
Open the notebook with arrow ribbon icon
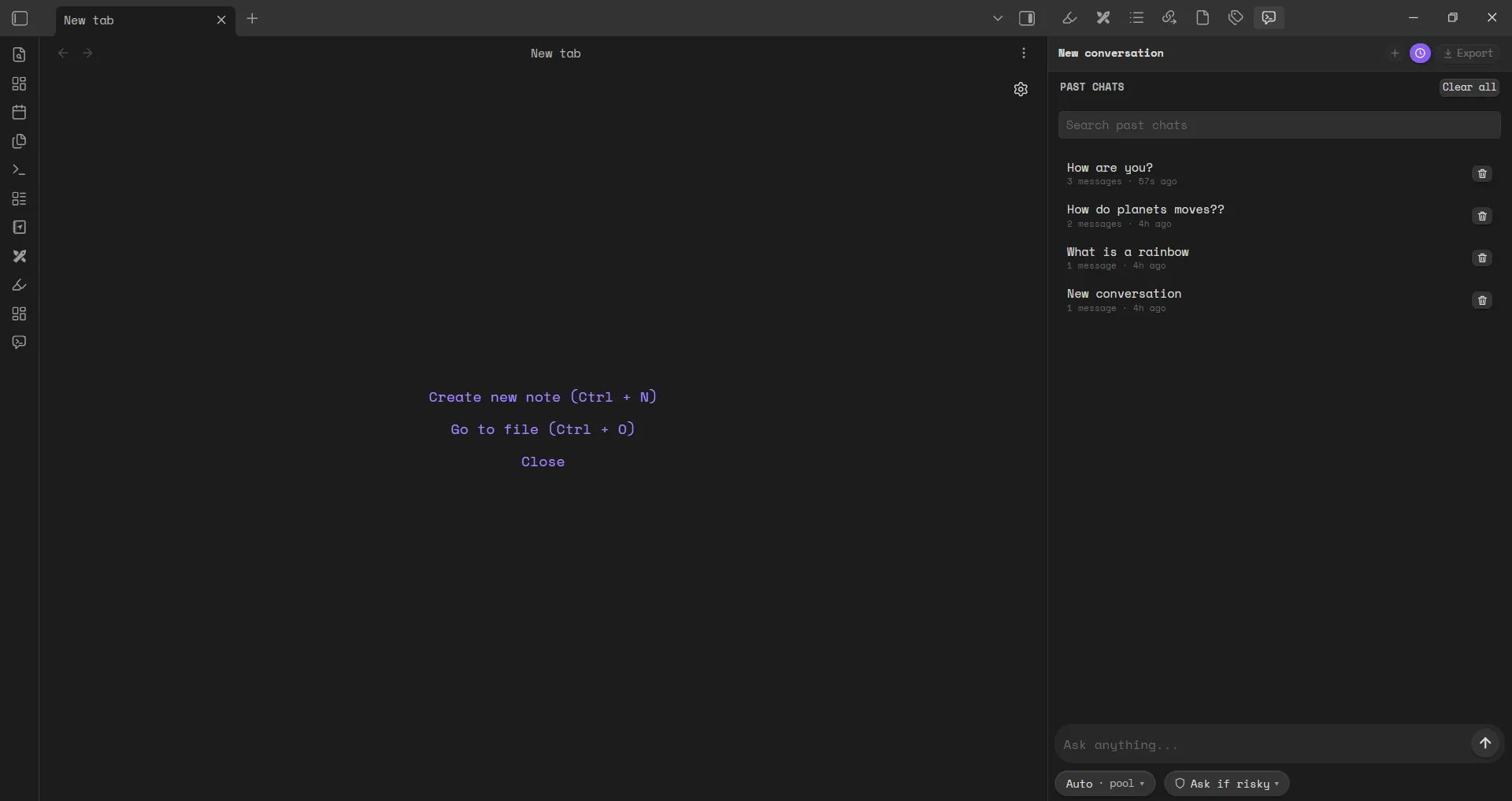pyautogui.click(x=20, y=228)
